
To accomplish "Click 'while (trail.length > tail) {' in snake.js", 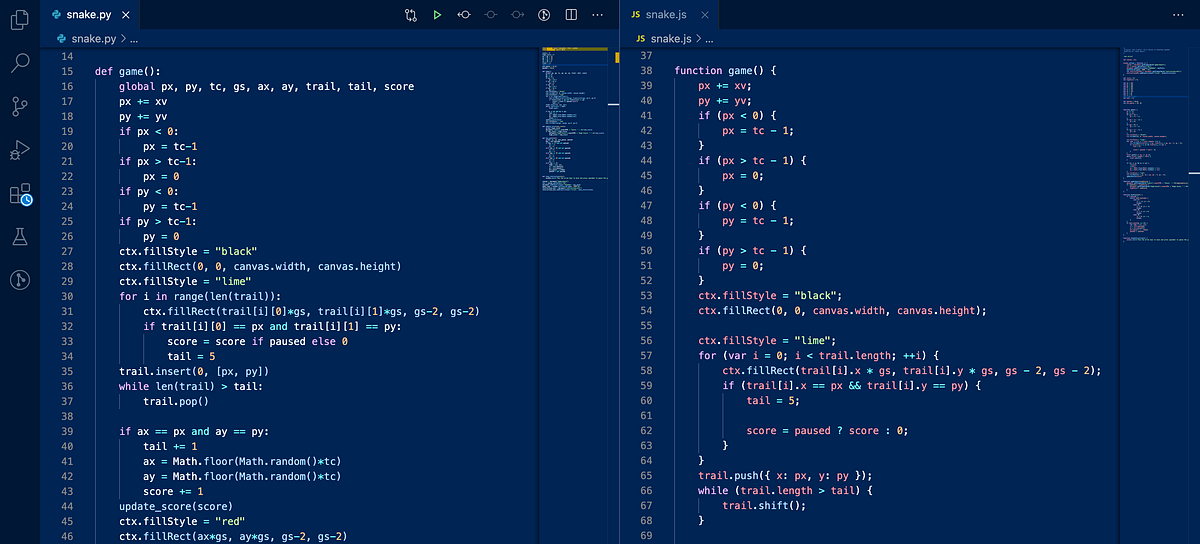I will coord(786,490).
